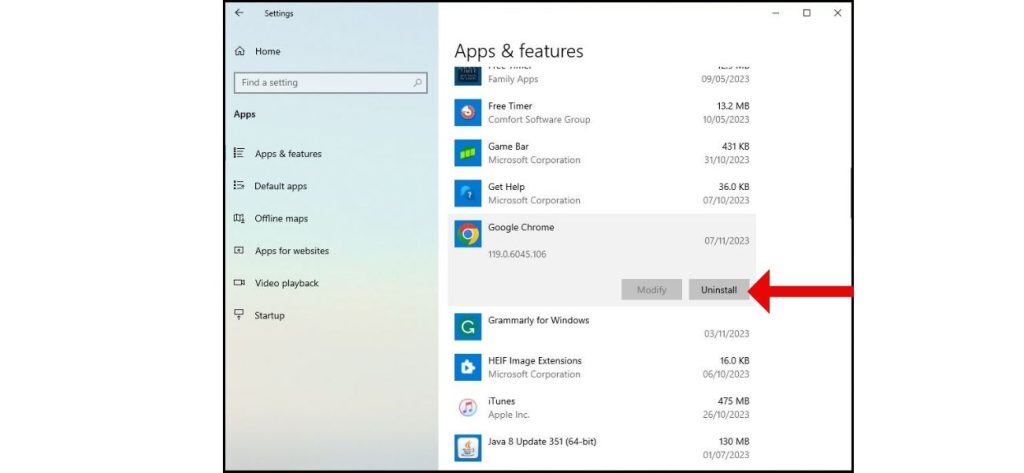Open Default apps settings
The height and width of the screenshot is (473, 1024).
[280, 186]
